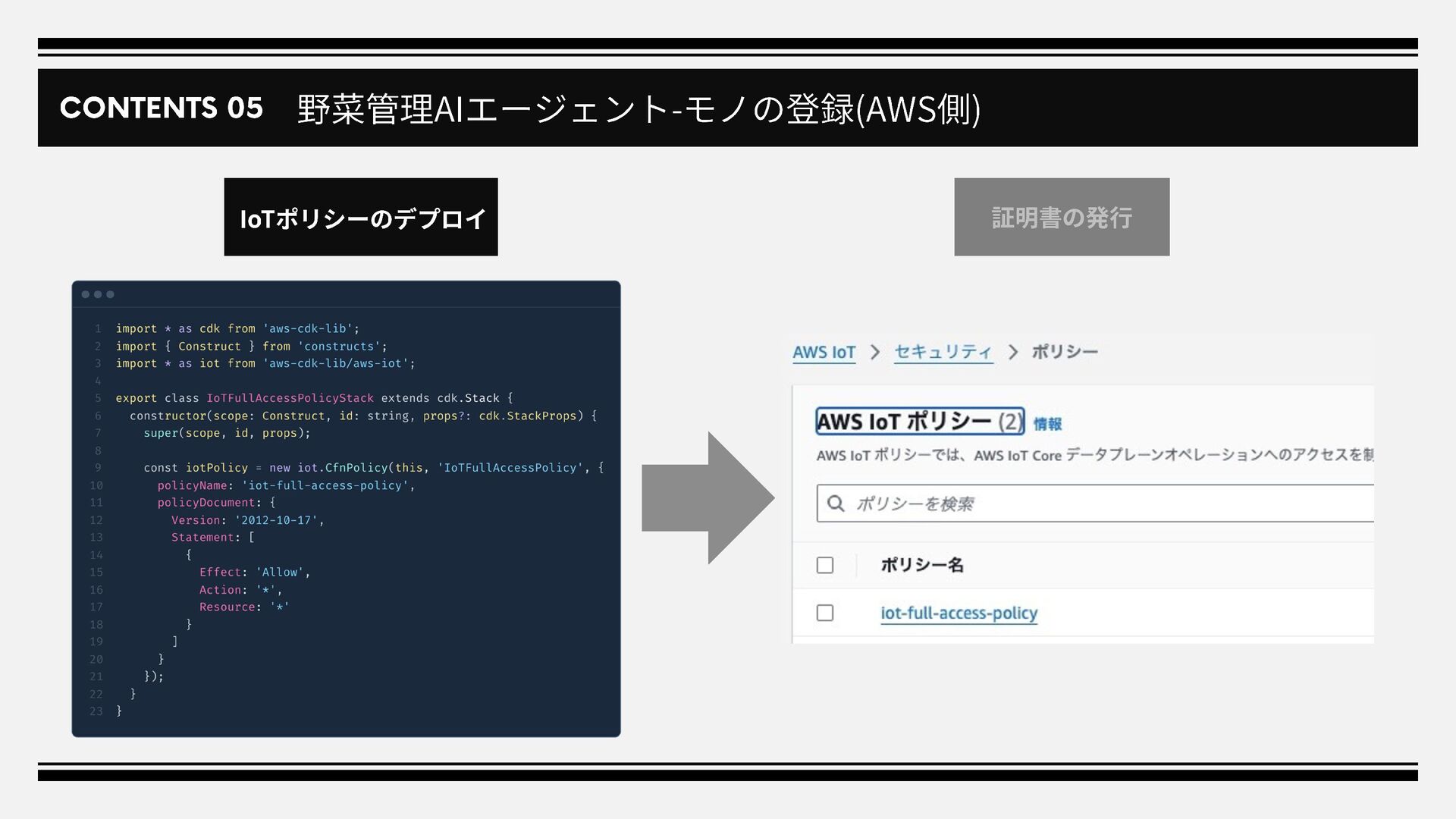Toggle the select-all policies checkbox
The height and width of the screenshot is (819, 1456).
[x=825, y=565]
